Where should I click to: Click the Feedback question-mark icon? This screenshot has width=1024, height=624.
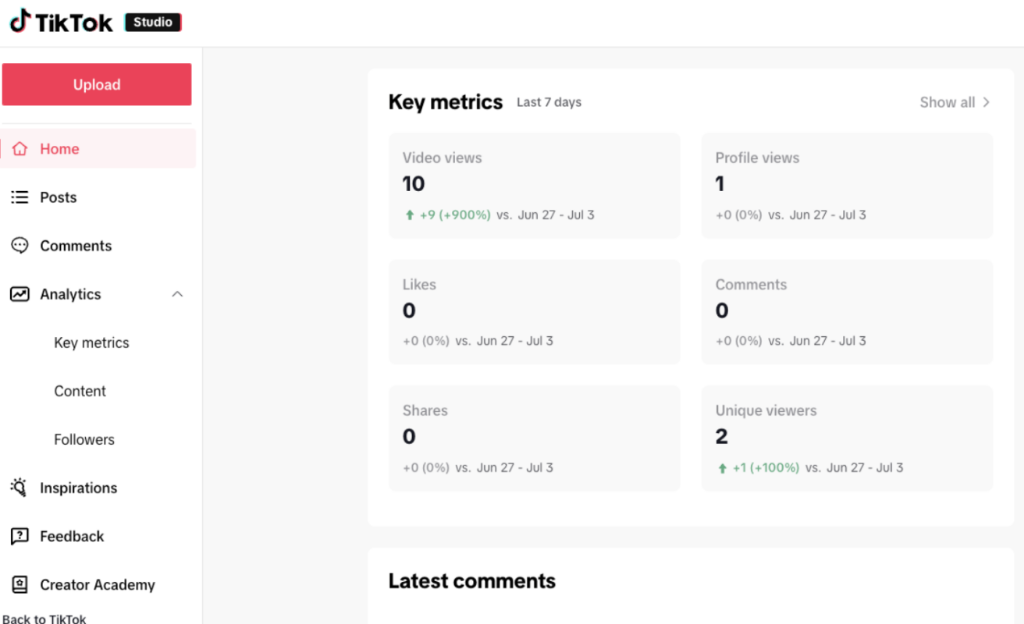tap(20, 536)
